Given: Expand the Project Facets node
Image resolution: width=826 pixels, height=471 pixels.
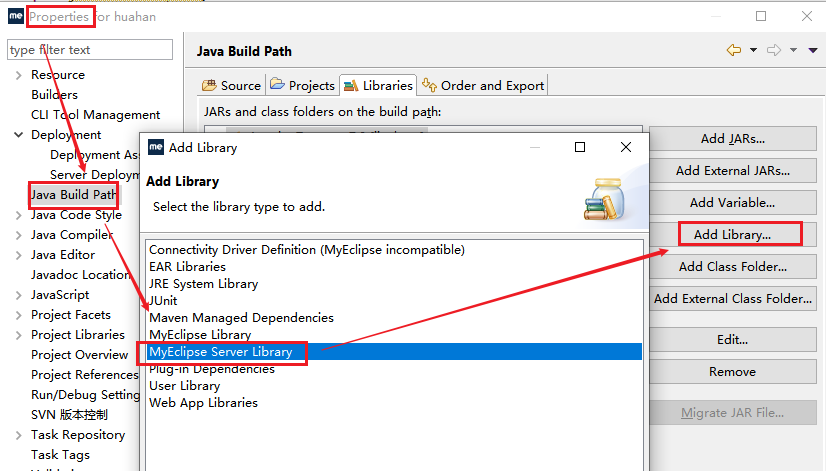Looking at the screenshot, I should (x=19, y=316).
